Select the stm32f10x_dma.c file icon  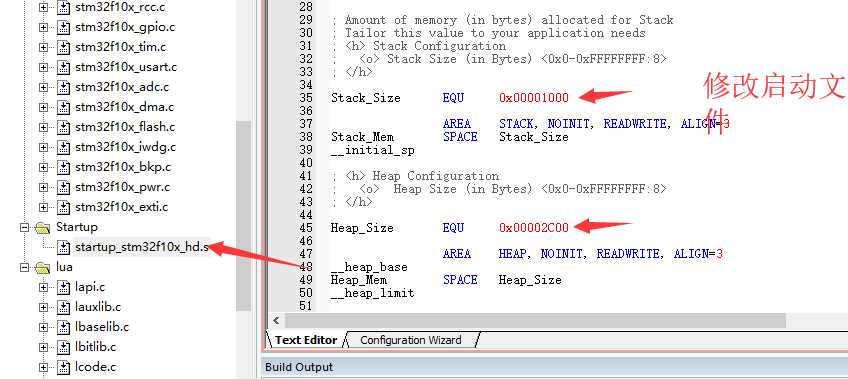click(x=64, y=108)
